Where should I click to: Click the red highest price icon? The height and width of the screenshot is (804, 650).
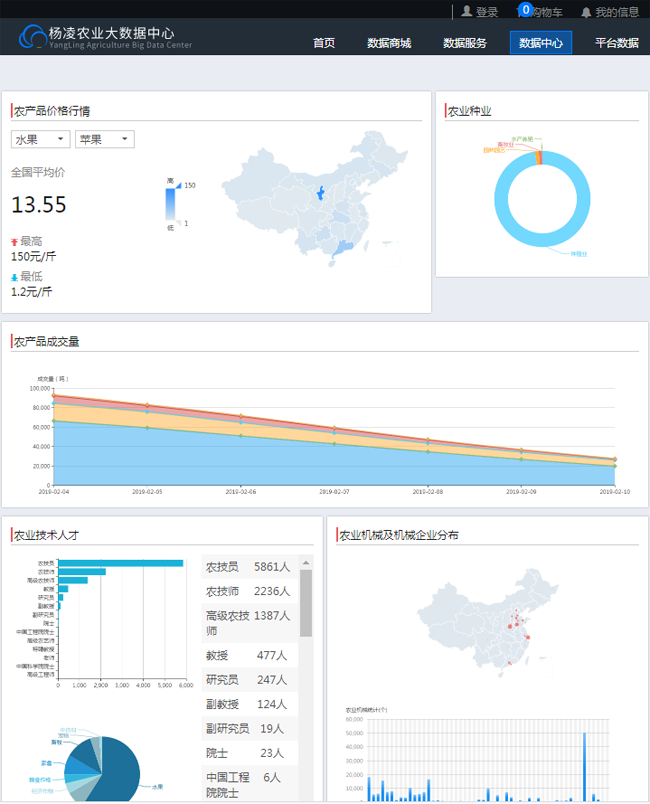[x=14, y=242]
